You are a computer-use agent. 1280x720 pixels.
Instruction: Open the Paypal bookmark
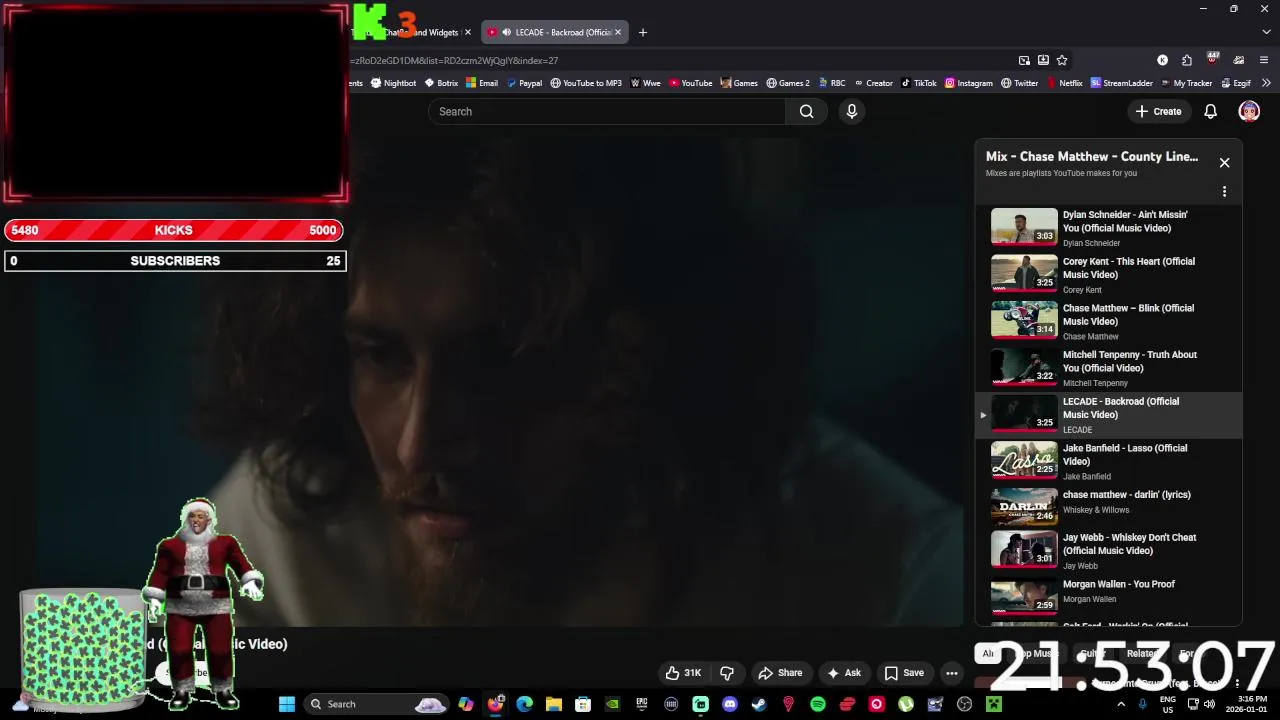pyautogui.click(x=524, y=83)
